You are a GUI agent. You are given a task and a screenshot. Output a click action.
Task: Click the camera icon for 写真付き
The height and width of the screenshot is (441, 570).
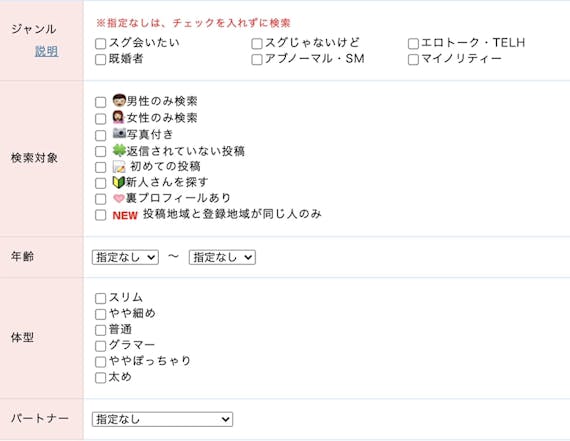[119, 133]
